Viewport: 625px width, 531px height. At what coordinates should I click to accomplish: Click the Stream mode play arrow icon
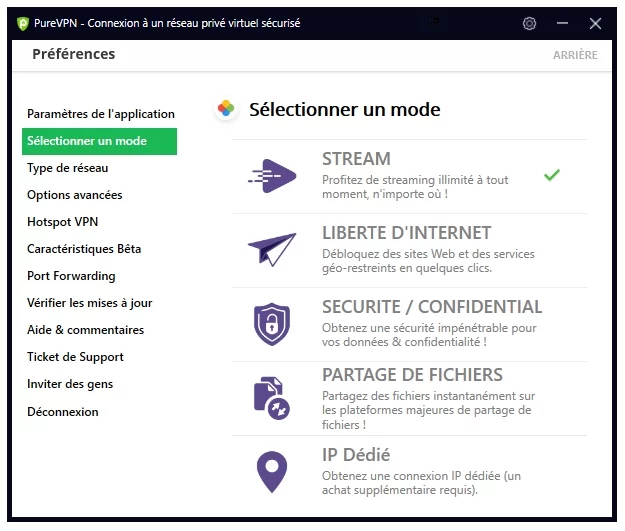click(x=272, y=176)
